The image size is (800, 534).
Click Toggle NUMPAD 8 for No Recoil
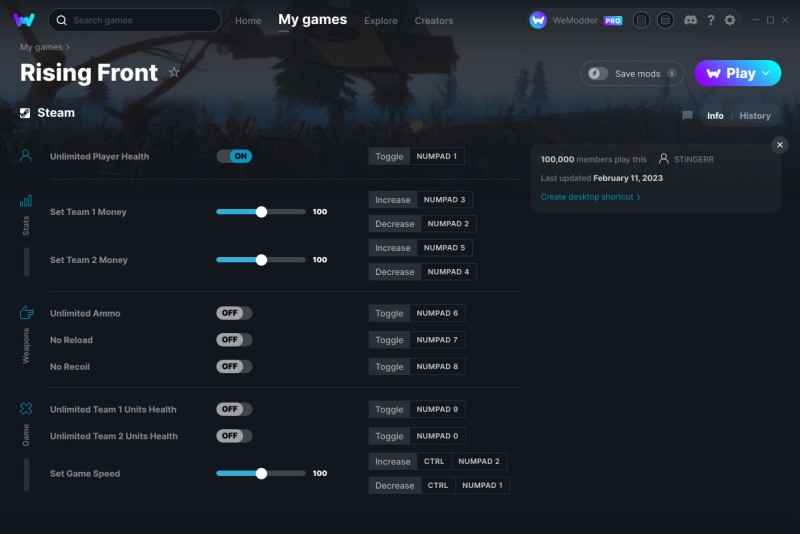point(417,366)
